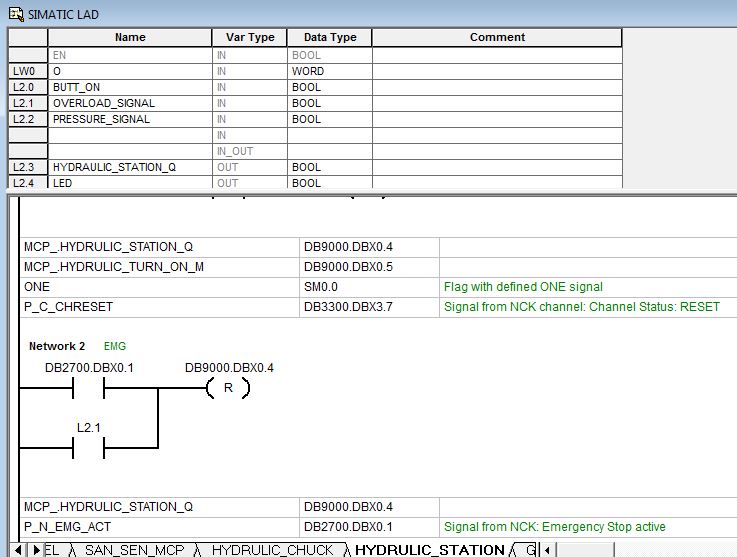This screenshot has width=737, height=557.
Task: Select the HYDRULIC_STATION tab
Action: point(429,549)
